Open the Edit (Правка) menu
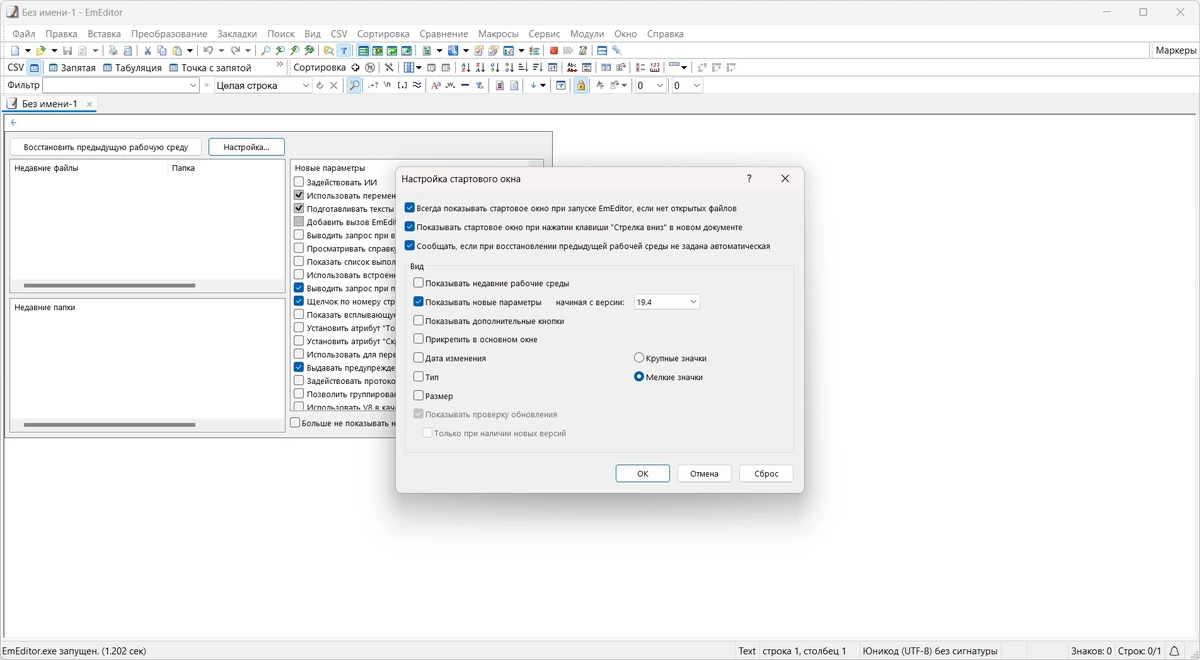 (x=61, y=33)
